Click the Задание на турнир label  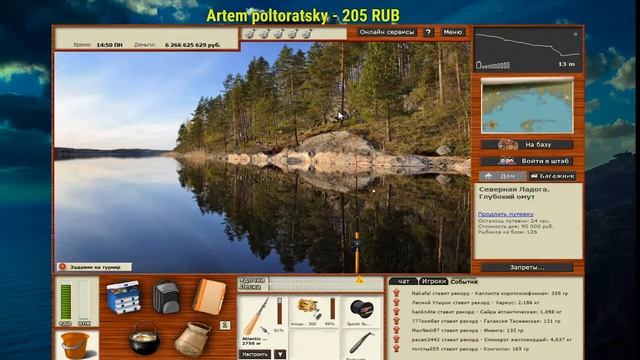pos(95,267)
